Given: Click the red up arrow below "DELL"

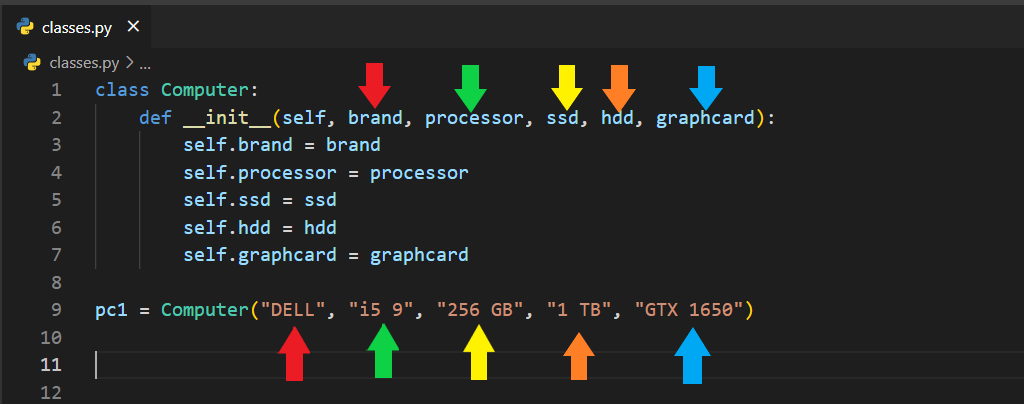Looking at the screenshot, I should [x=294, y=354].
